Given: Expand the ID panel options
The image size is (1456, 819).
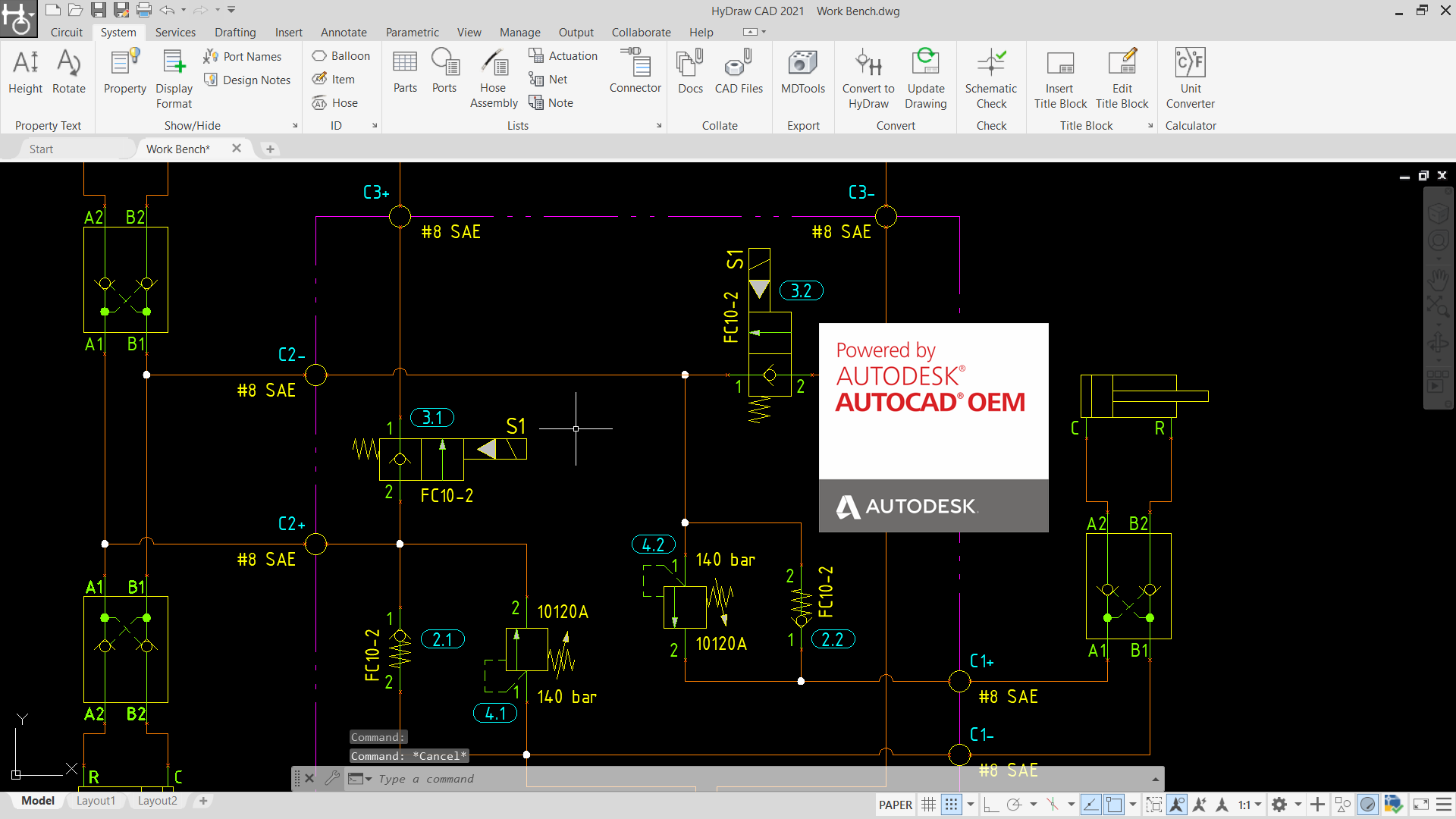Looking at the screenshot, I should (375, 125).
